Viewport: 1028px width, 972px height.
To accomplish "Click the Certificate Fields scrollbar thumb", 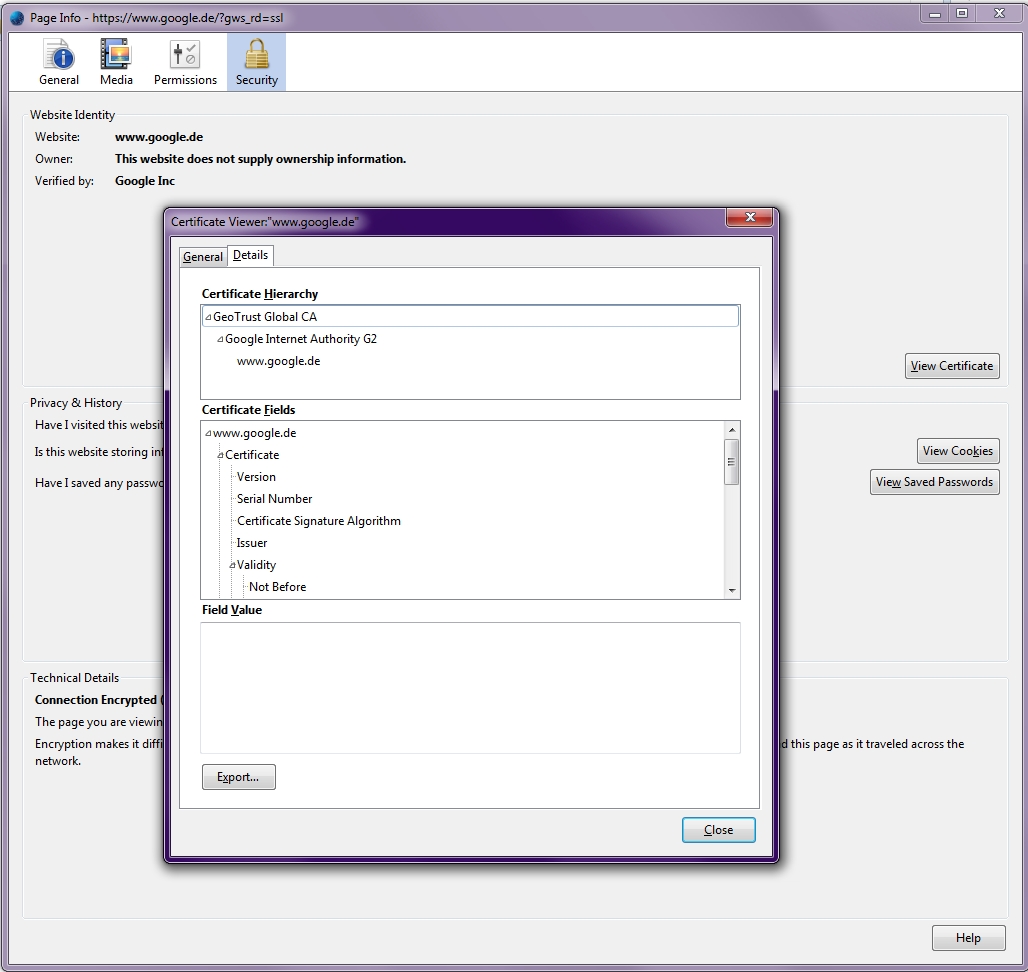I will pos(732,462).
